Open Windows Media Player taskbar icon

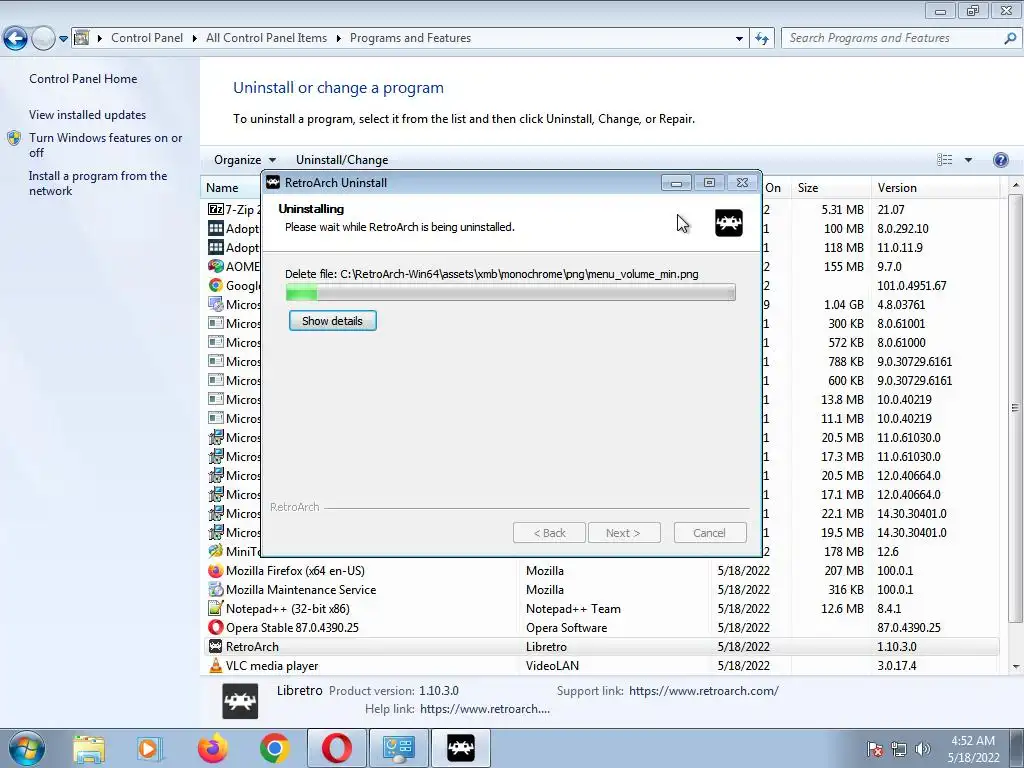148,748
